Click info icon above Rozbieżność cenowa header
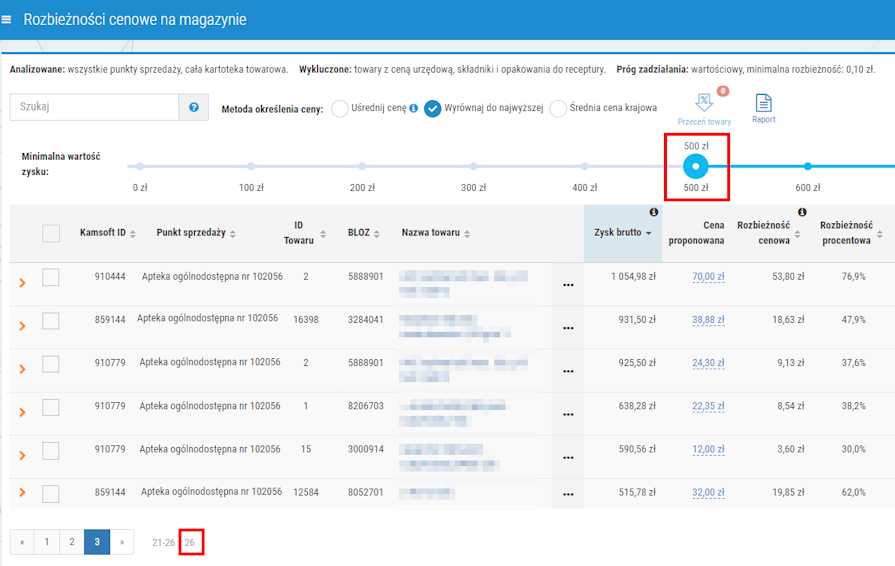This screenshot has width=895, height=566. [x=802, y=212]
